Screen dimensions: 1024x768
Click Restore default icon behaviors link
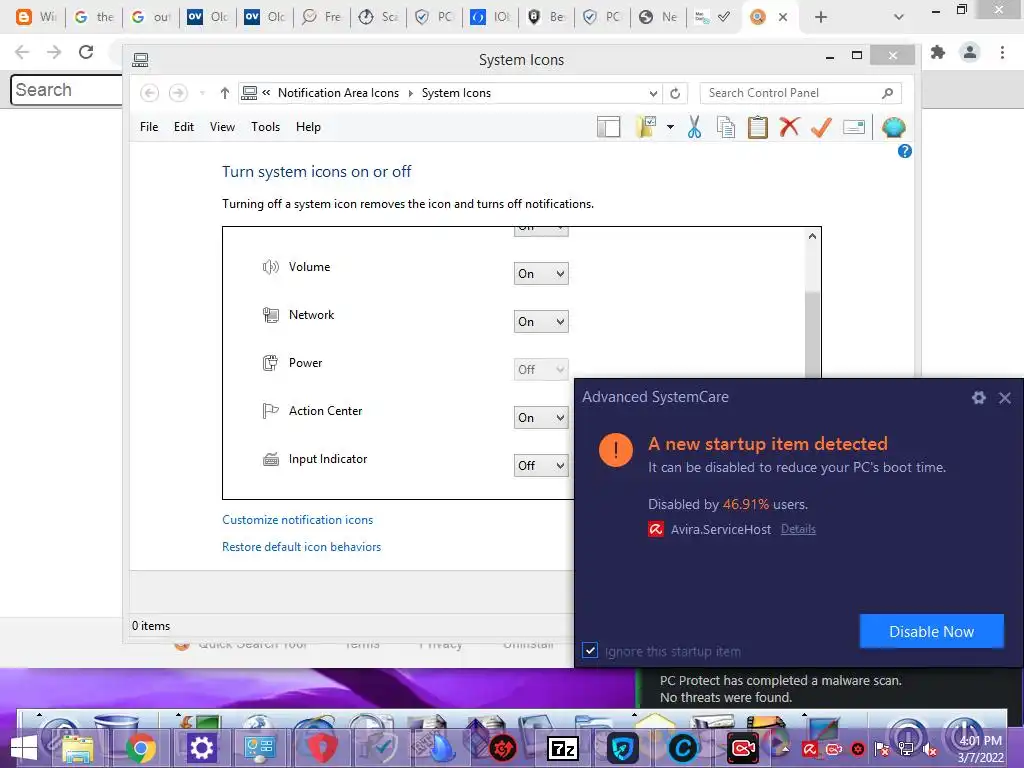[301, 547]
